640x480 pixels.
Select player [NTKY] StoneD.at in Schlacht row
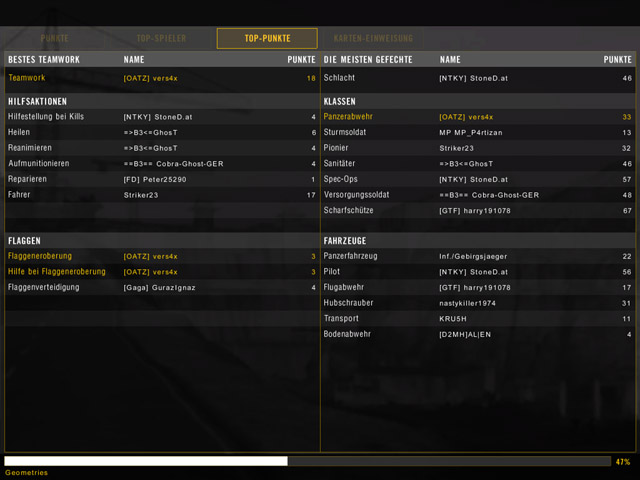[473, 78]
